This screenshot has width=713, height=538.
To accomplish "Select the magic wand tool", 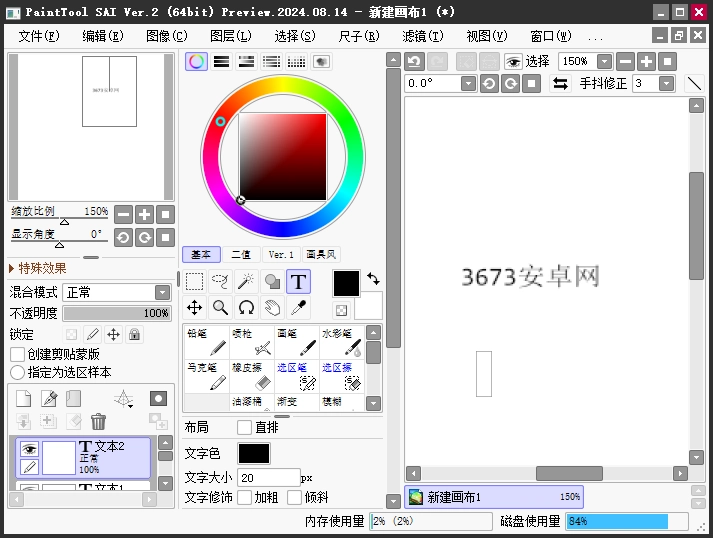I will pyautogui.click(x=246, y=282).
